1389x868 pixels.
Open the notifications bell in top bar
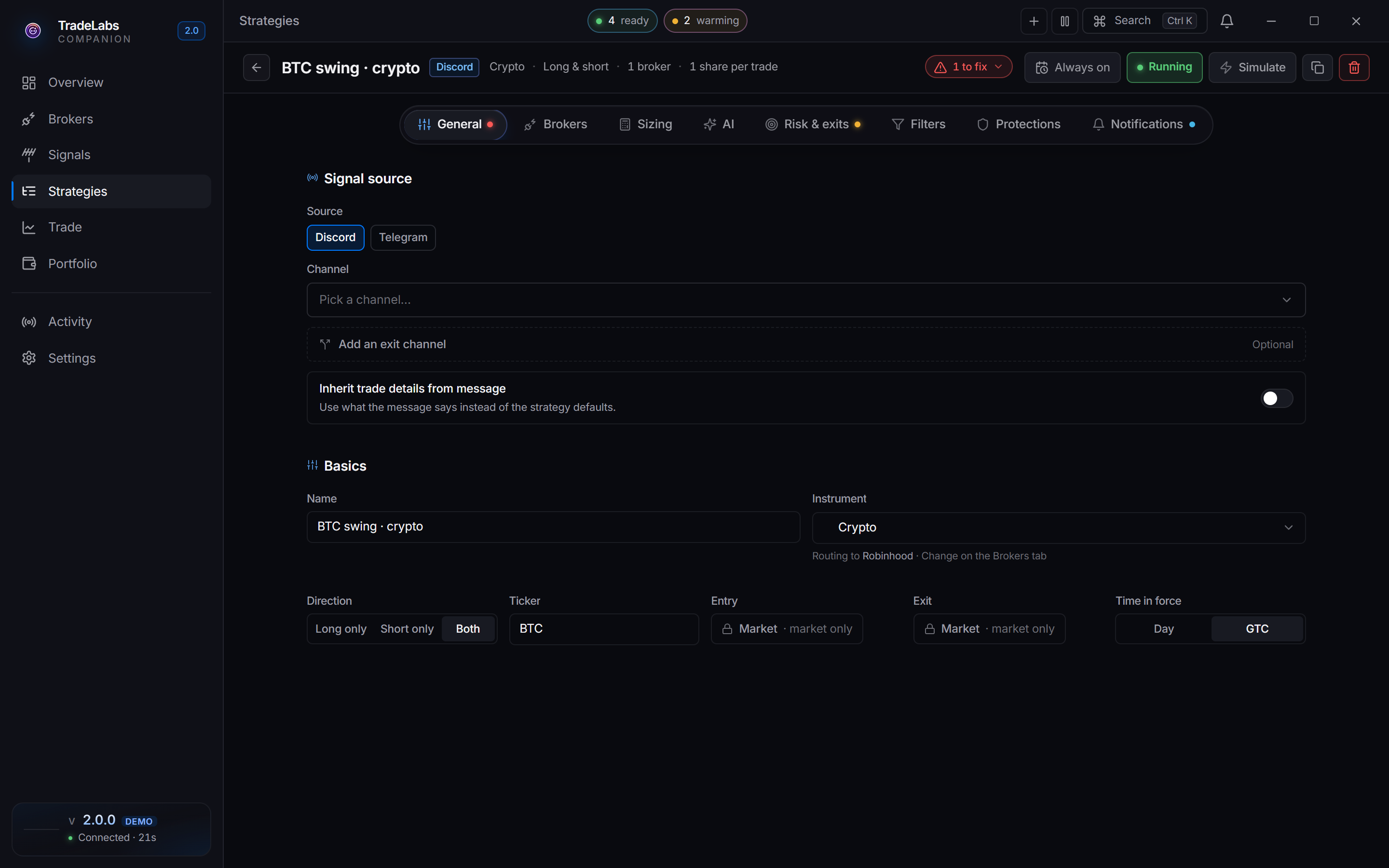click(1226, 21)
